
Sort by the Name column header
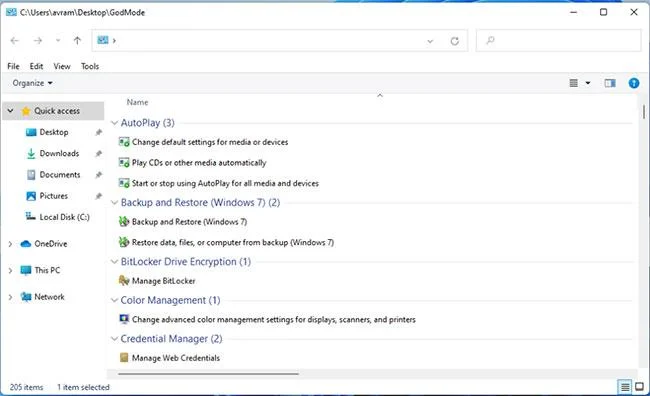tap(137, 102)
